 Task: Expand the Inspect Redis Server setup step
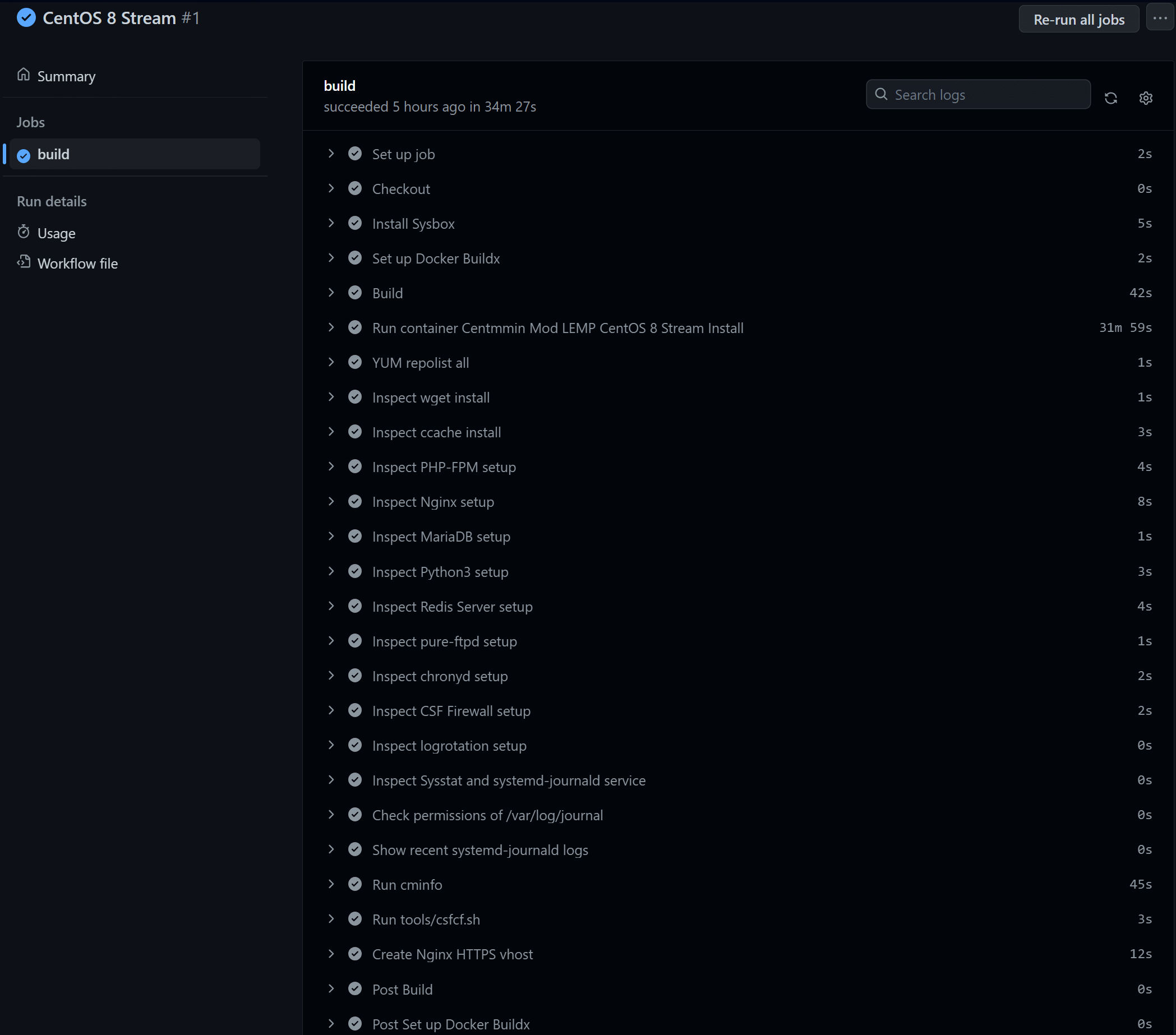pyautogui.click(x=331, y=606)
